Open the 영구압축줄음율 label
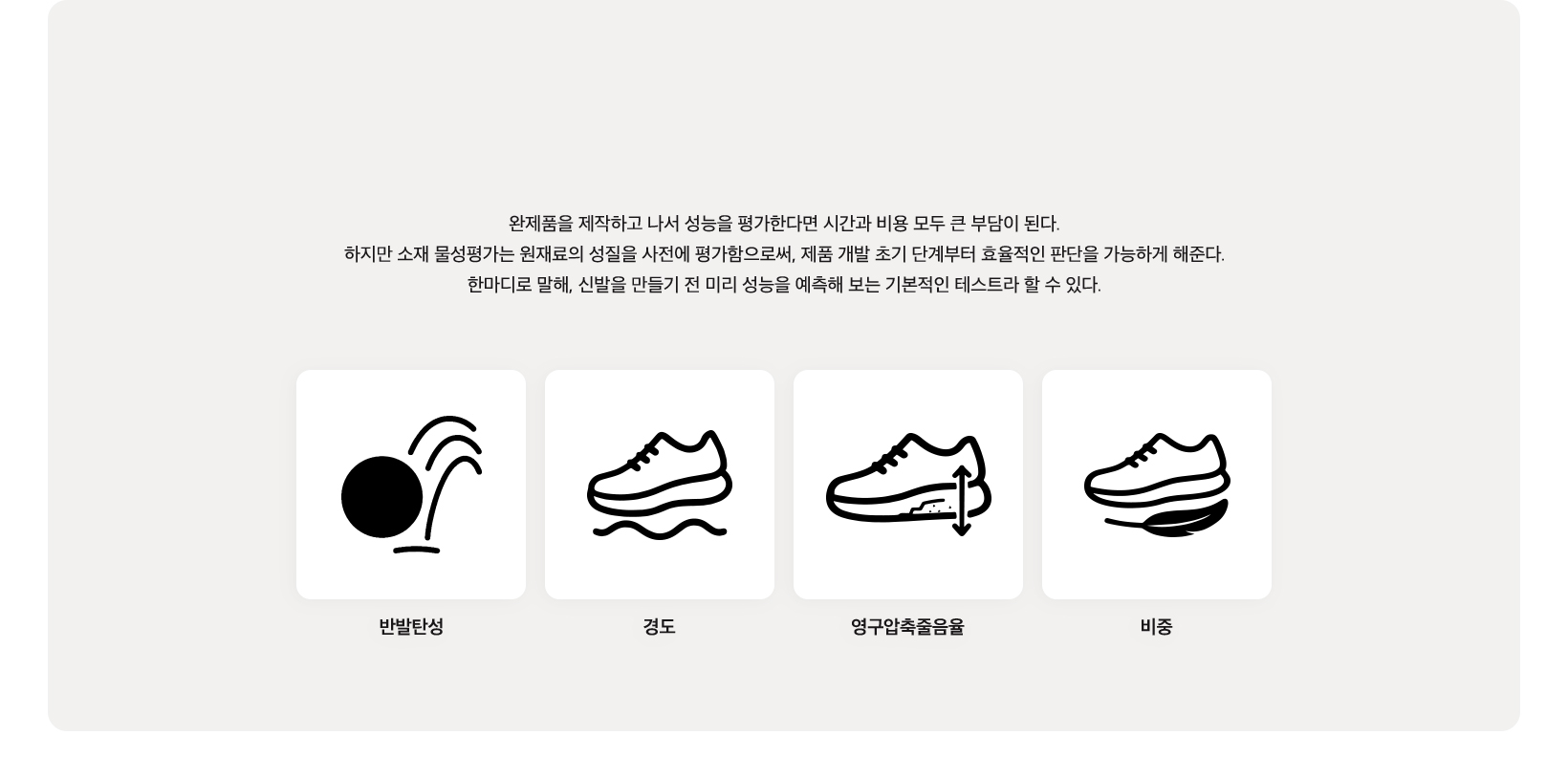 point(908,627)
